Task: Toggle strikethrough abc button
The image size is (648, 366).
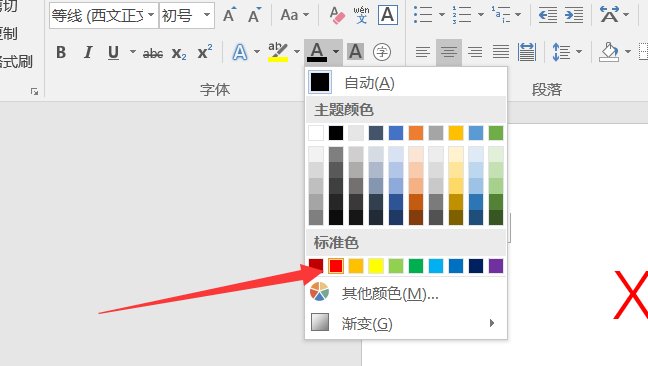Action: 152,53
